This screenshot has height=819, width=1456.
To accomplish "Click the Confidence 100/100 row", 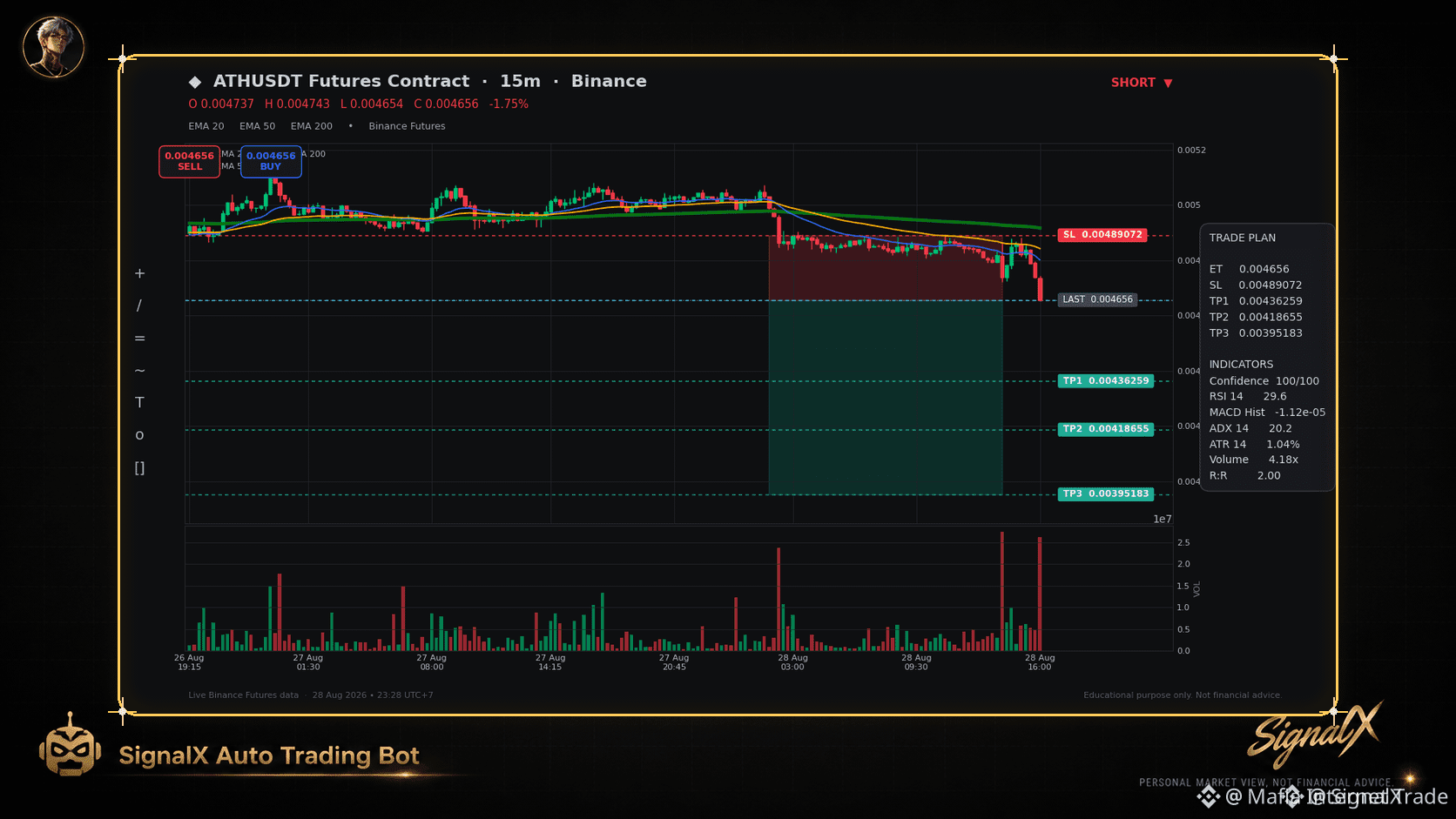I will pos(1264,381).
